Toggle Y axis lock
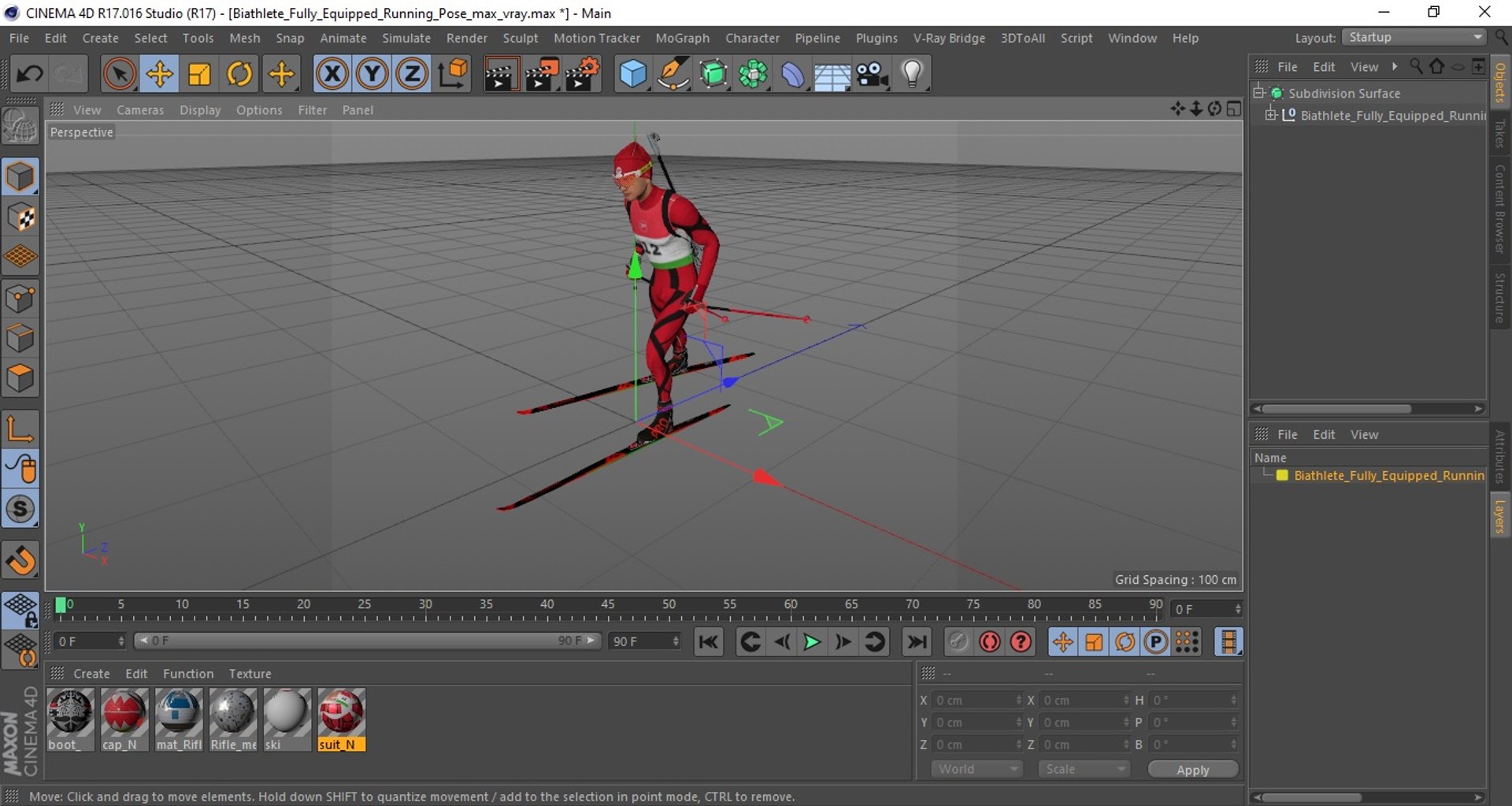Viewport: 1512px width, 806px height. [372, 74]
